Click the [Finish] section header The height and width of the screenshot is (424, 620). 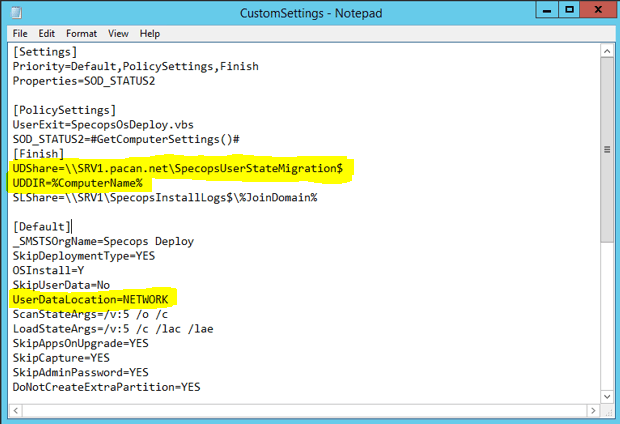38,154
